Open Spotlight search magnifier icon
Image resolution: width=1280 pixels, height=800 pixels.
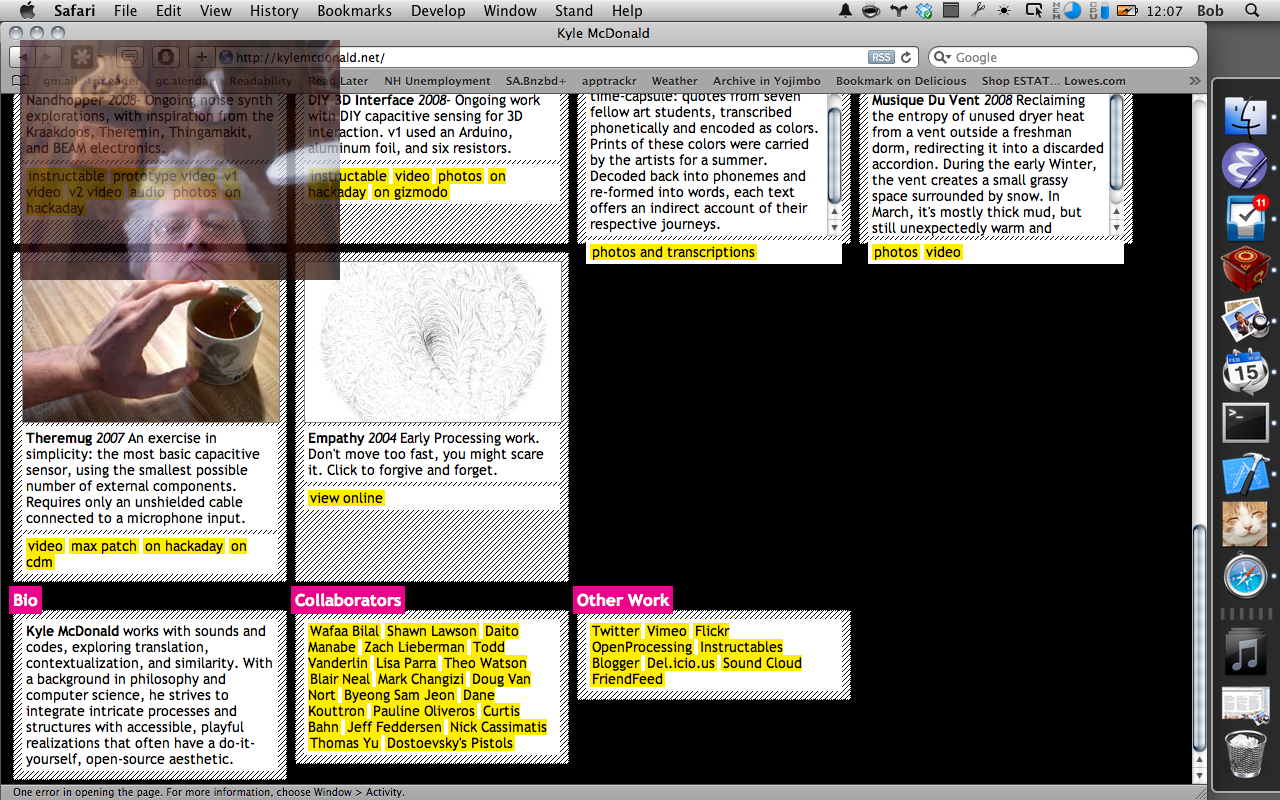(1251, 11)
